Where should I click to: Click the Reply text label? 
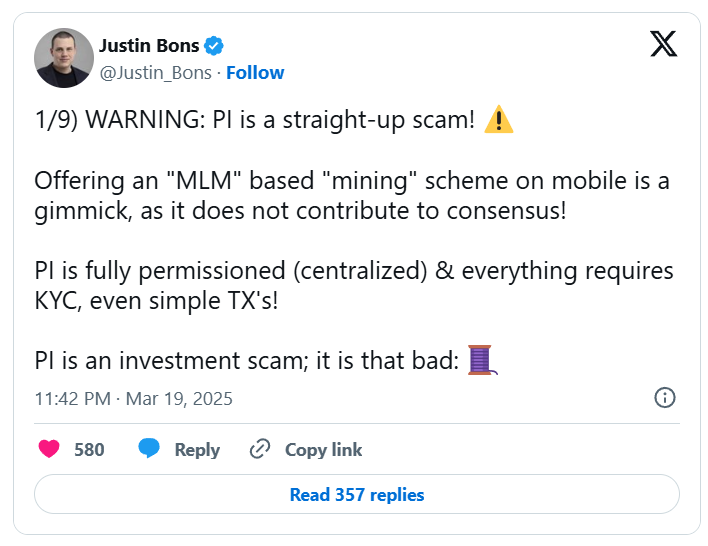pos(197,449)
